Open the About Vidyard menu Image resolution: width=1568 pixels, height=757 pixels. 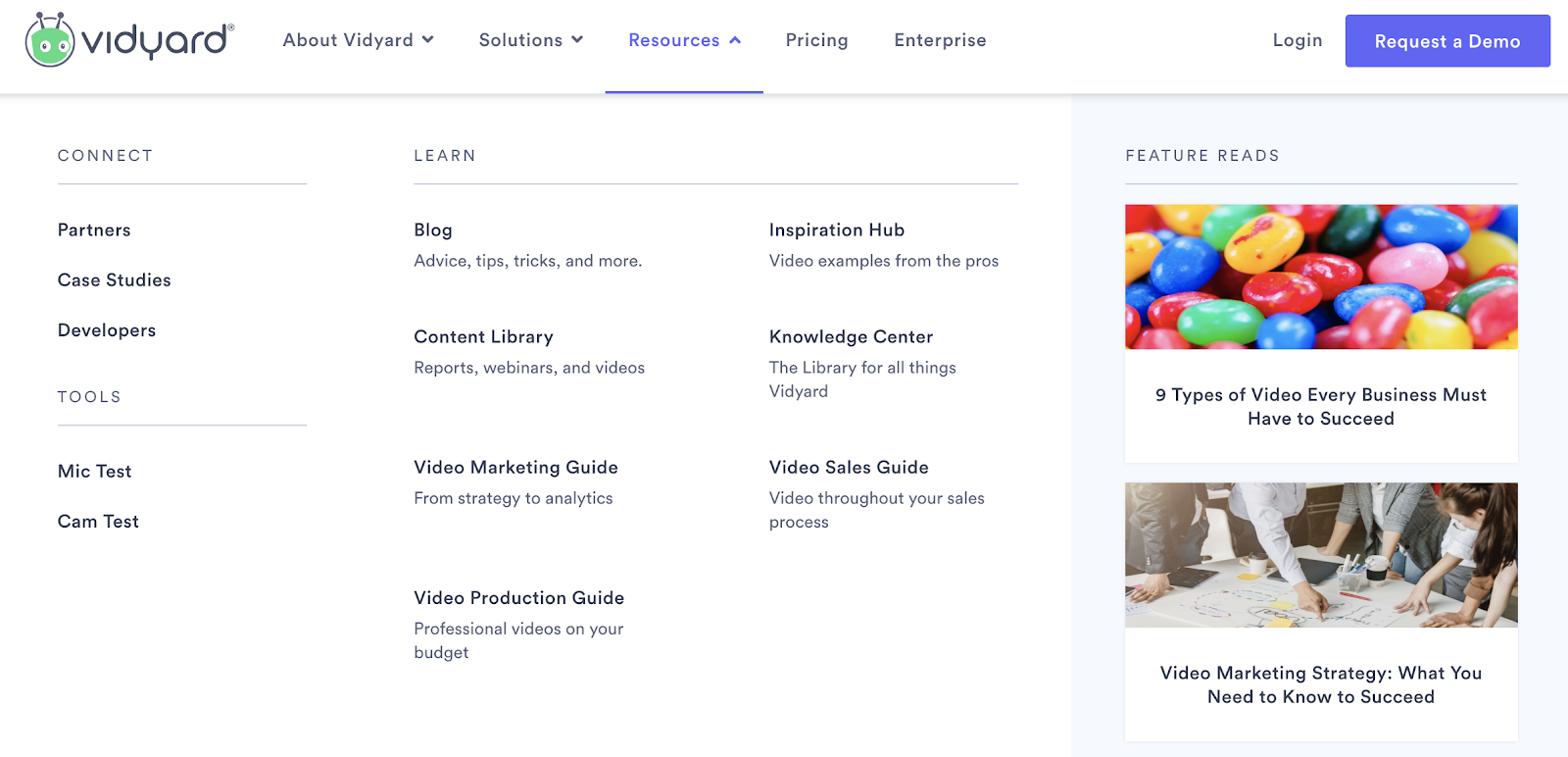[358, 40]
